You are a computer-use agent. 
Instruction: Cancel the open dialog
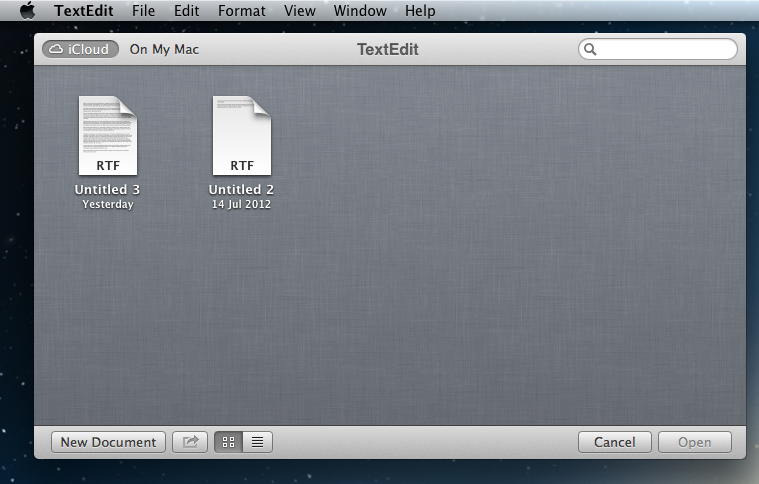pyautogui.click(x=614, y=442)
